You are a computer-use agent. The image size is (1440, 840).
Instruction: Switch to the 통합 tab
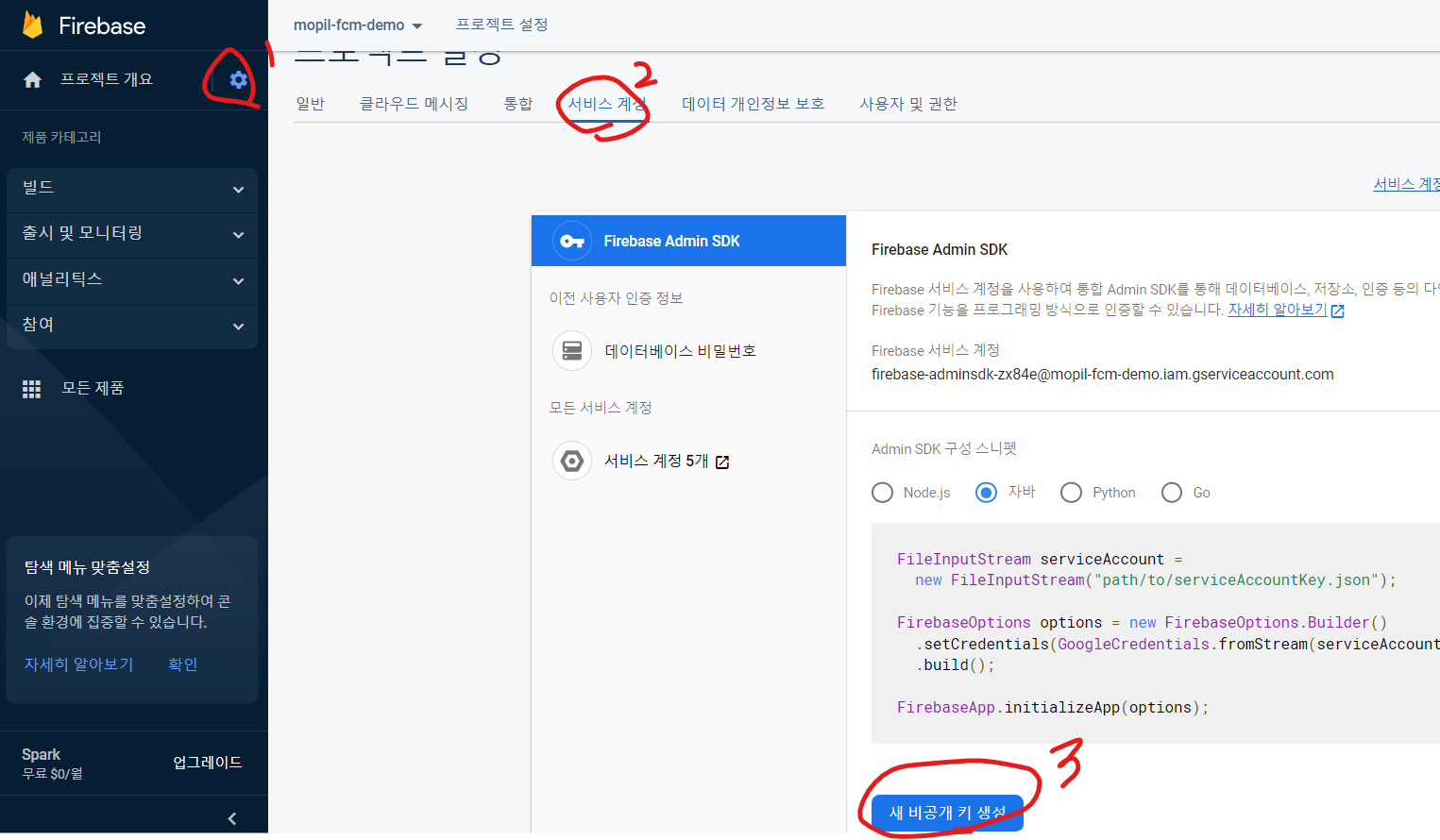(x=518, y=104)
